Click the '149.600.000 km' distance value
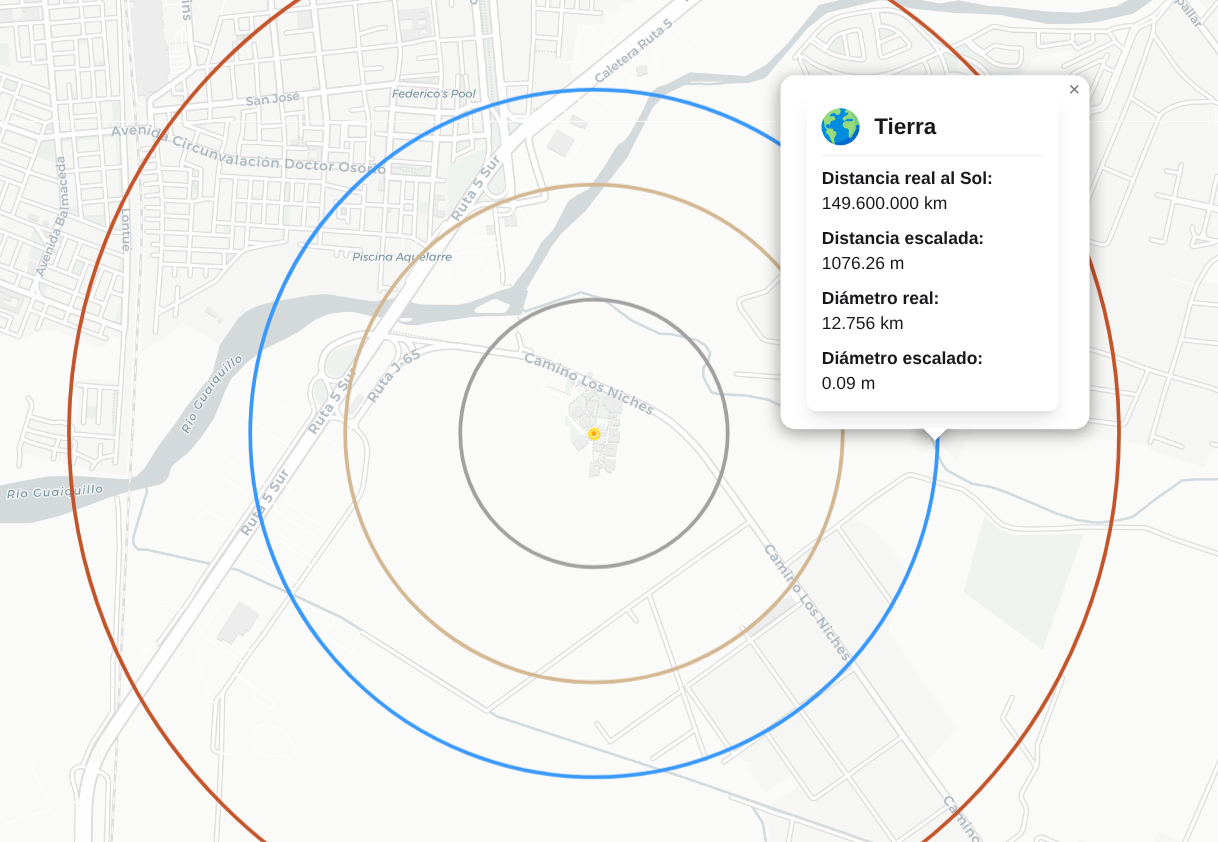Screen dimensions: 1218x842 (x=884, y=203)
